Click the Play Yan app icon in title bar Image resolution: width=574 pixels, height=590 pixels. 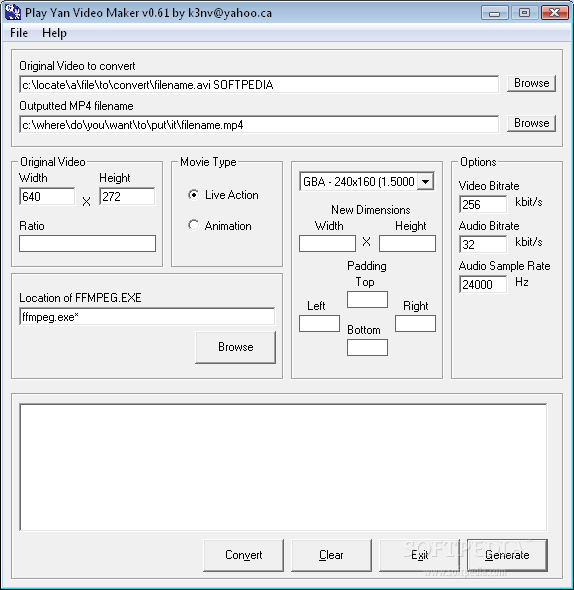point(12,12)
